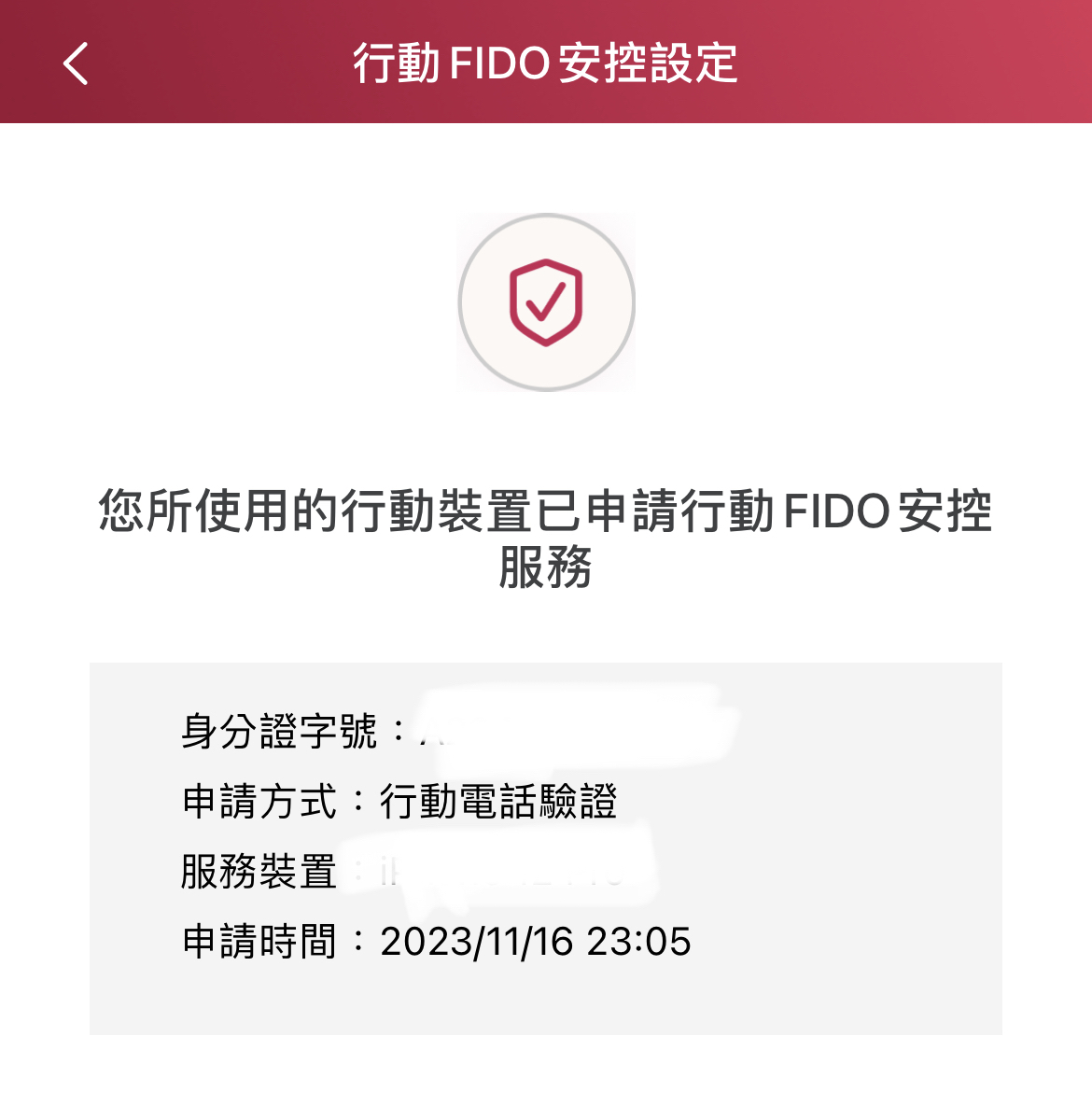The image size is (1092, 1120).
Task: Tap the word 服務 below the message
Action: (x=546, y=567)
